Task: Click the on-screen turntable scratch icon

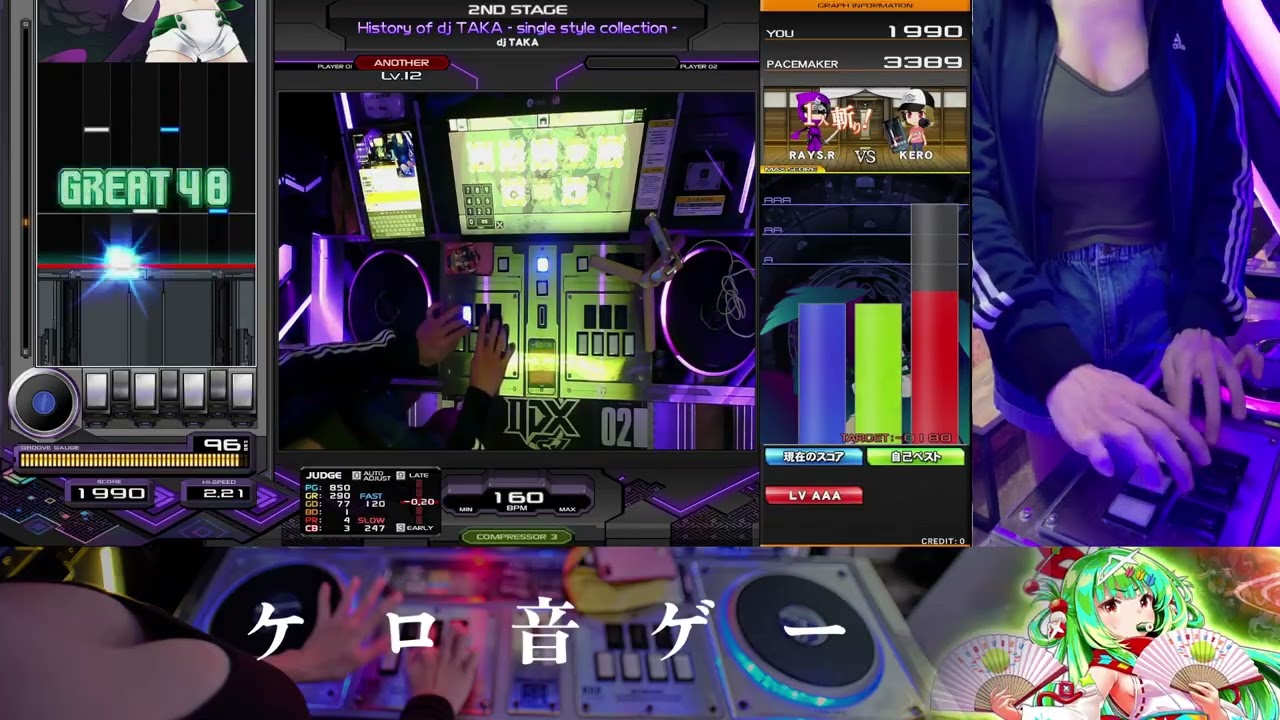Action: pos(43,402)
